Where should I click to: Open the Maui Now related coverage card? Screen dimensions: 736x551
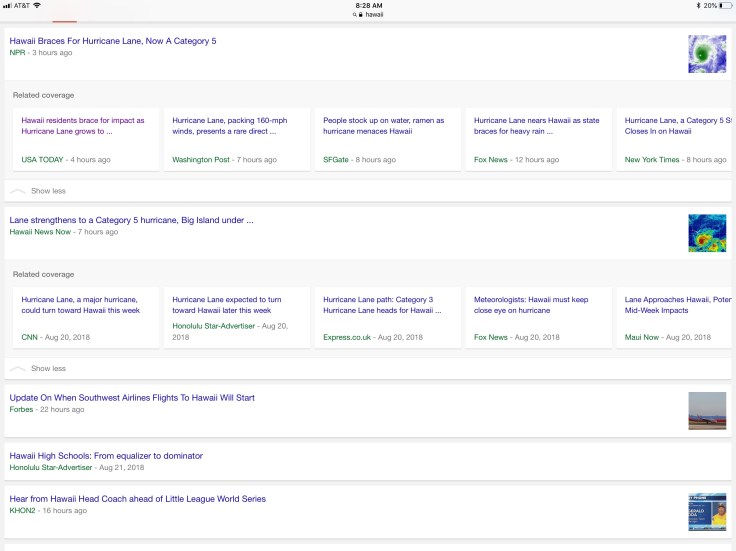click(675, 317)
